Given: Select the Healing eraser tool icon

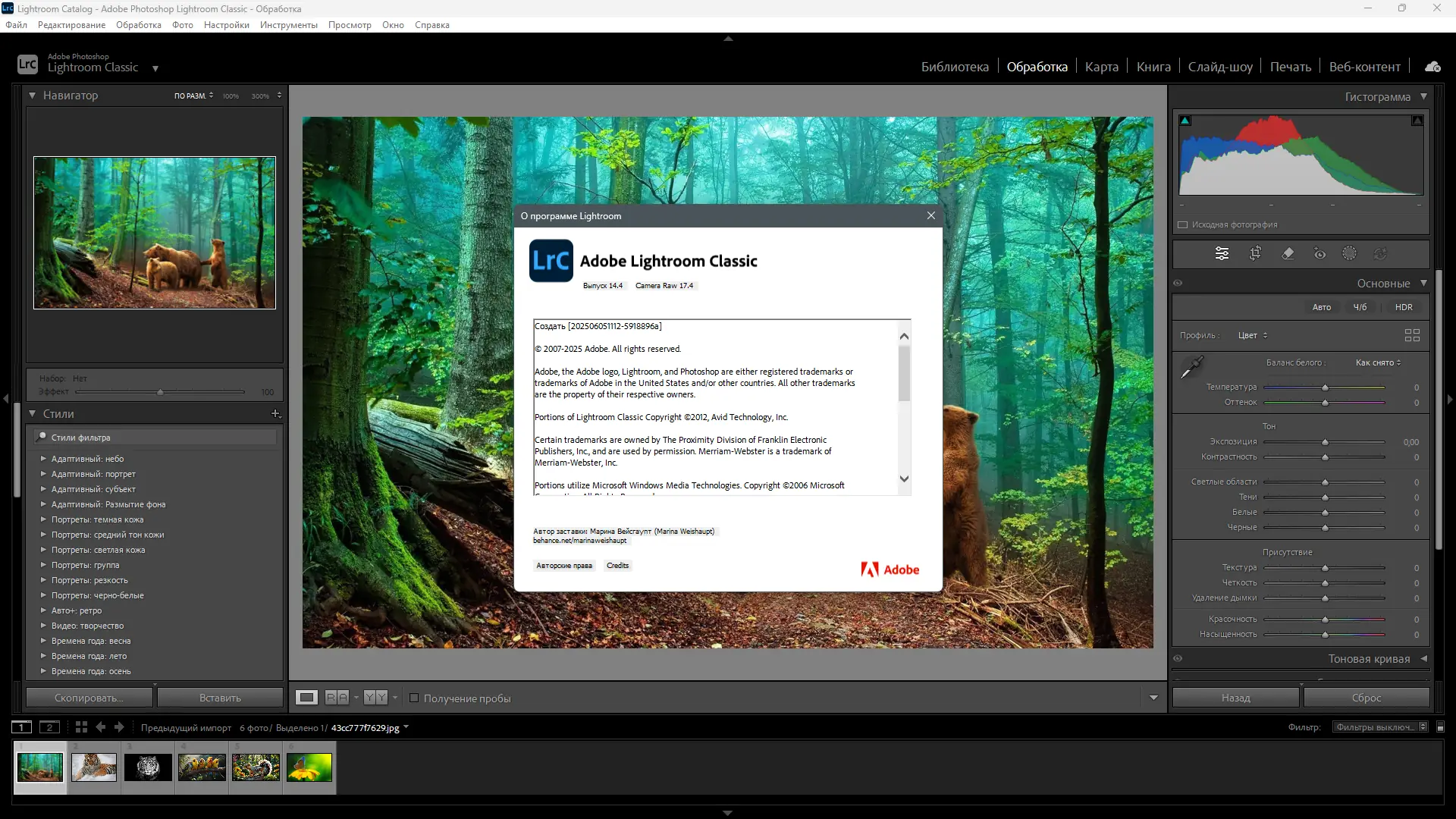Looking at the screenshot, I should click(1288, 253).
